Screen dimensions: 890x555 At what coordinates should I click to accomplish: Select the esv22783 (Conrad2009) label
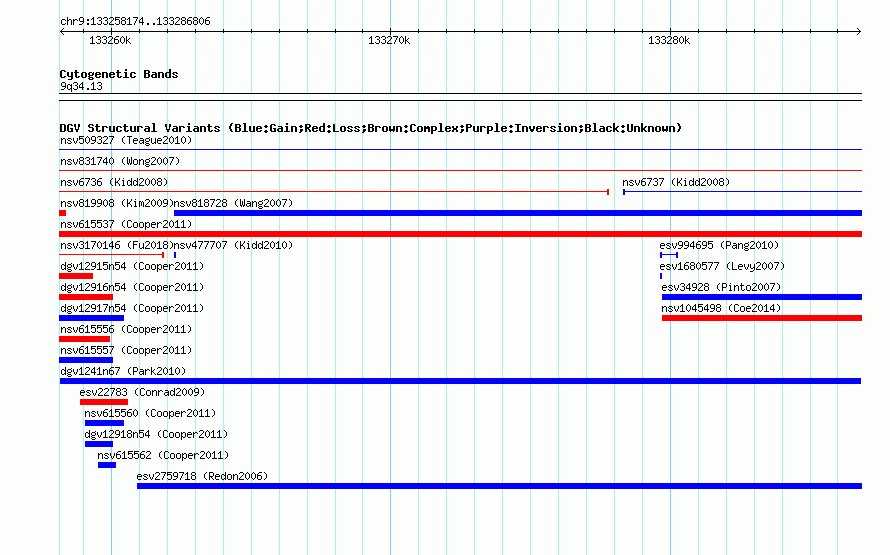[x=142, y=392]
